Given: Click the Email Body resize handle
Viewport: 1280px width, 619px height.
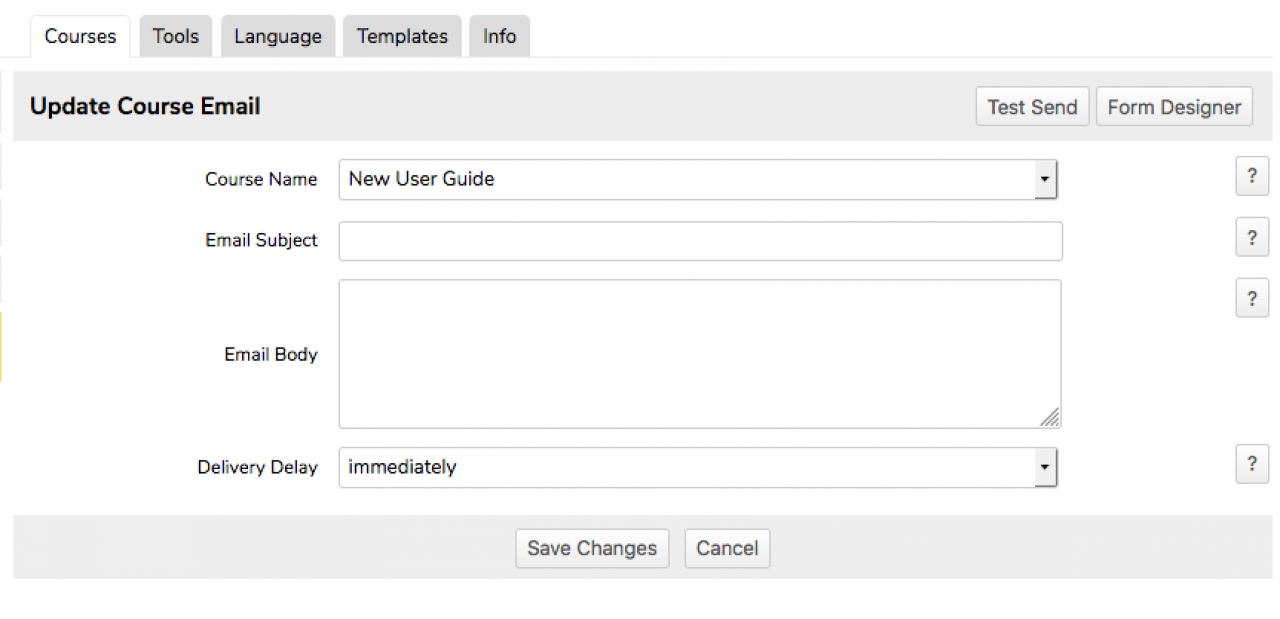Looking at the screenshot, I should pyautogui.click(x=1050, y=418).
